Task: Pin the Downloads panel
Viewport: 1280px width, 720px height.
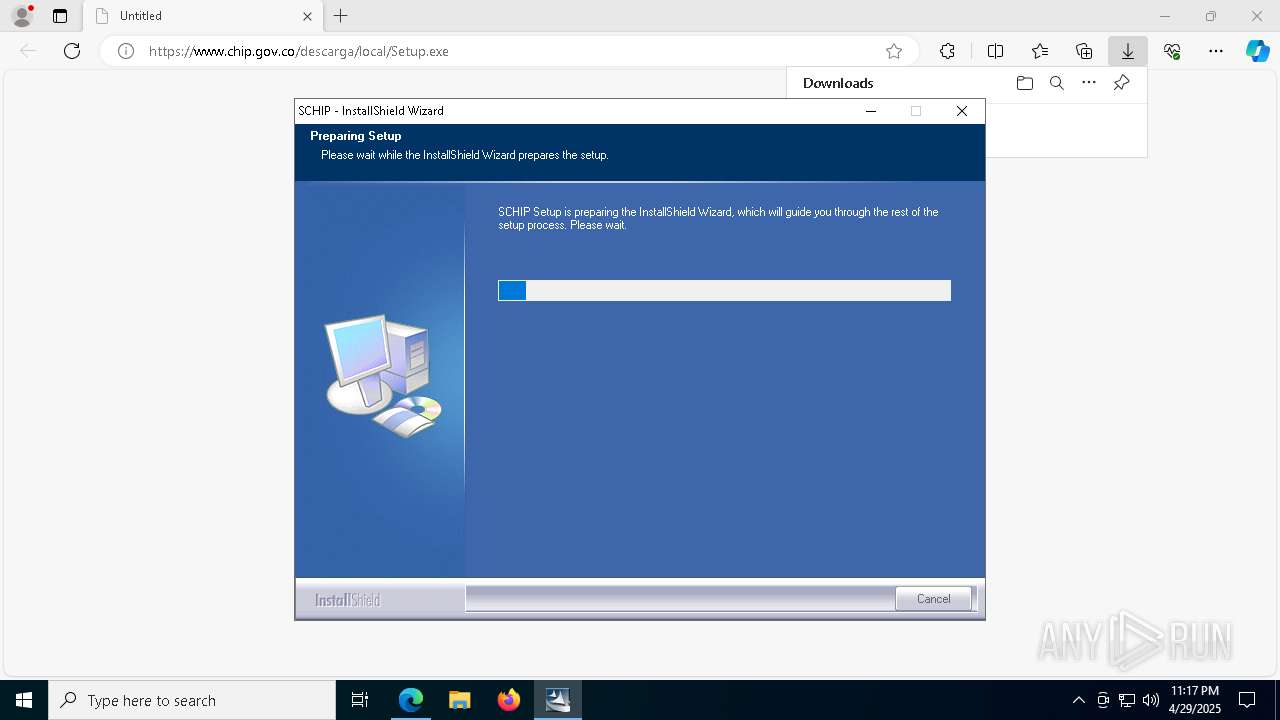Action: click(x=1121, y=83)
